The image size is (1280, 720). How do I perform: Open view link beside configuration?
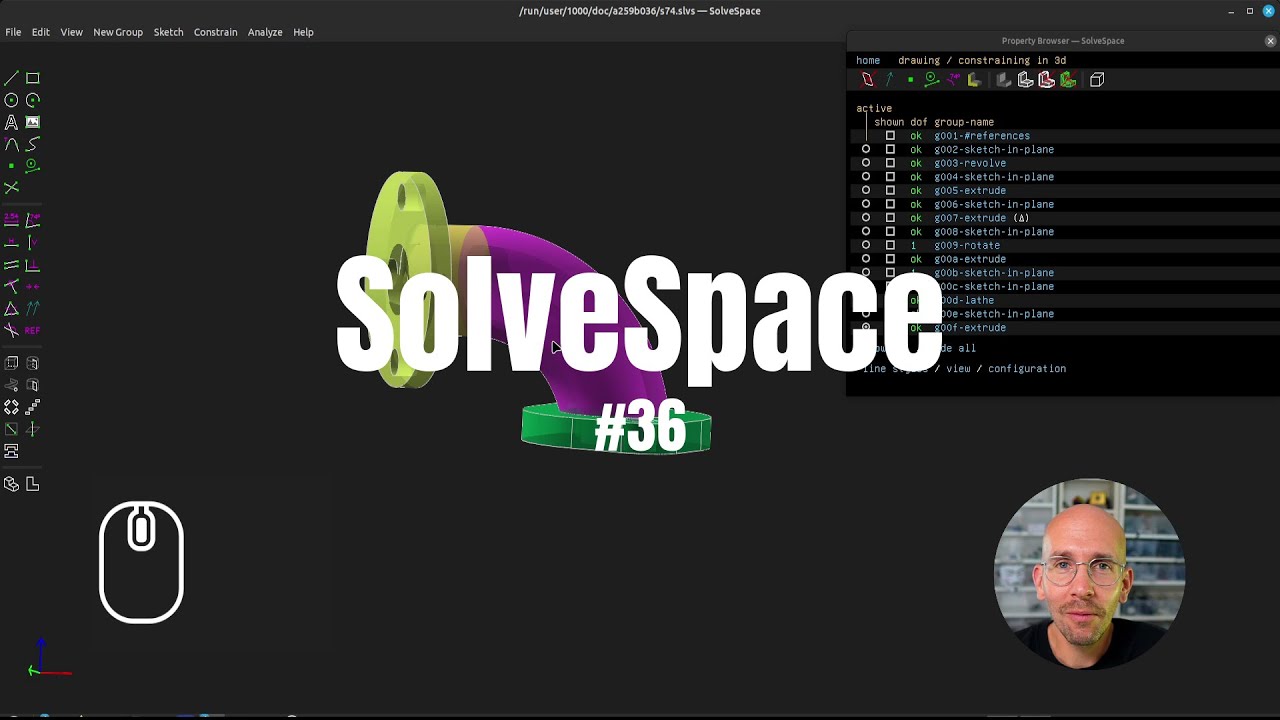pyautogui.click(x=958, y=369)
